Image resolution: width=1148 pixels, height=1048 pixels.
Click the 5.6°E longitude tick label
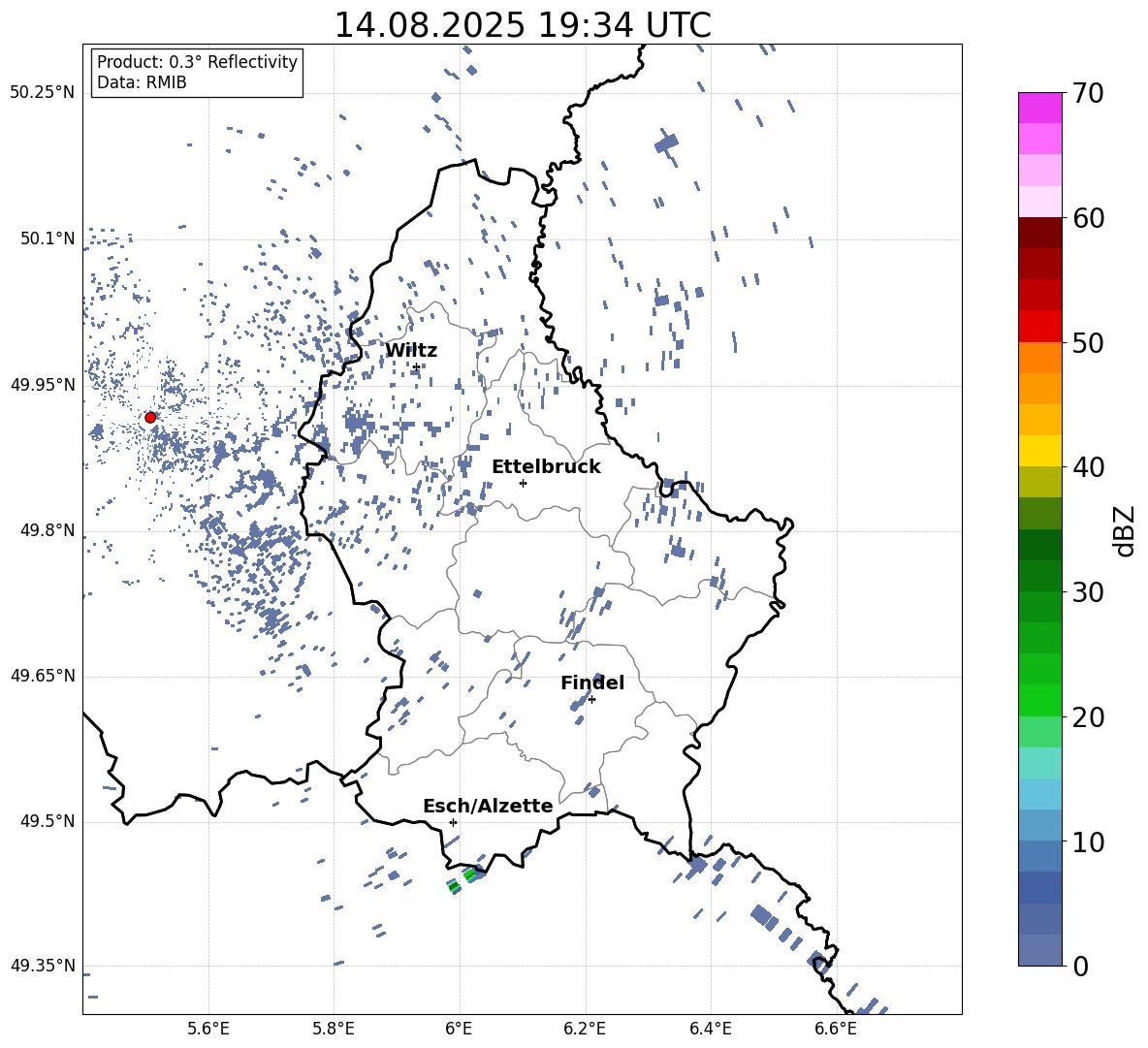(208, 1029)
